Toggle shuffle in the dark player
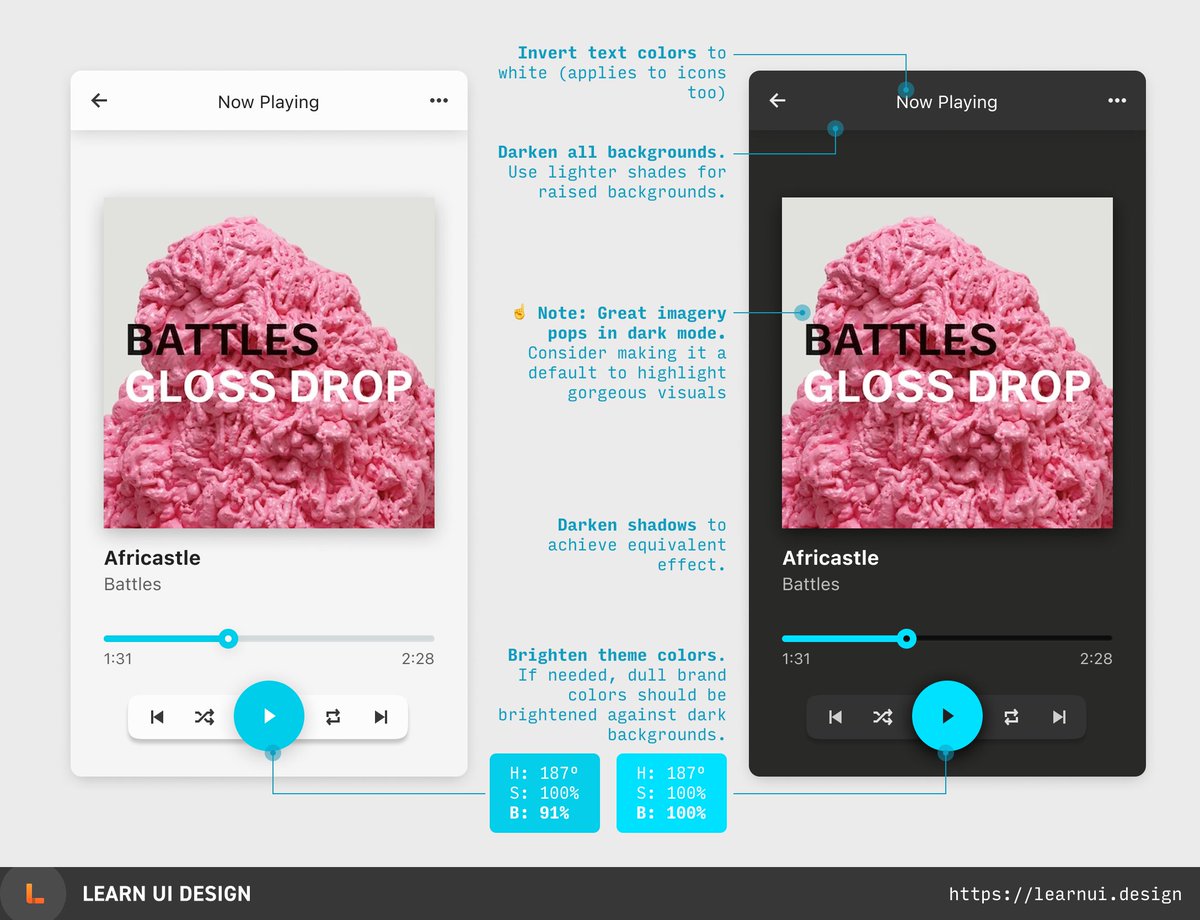This screenshot has width=1200, height=920. coord(883,716)
